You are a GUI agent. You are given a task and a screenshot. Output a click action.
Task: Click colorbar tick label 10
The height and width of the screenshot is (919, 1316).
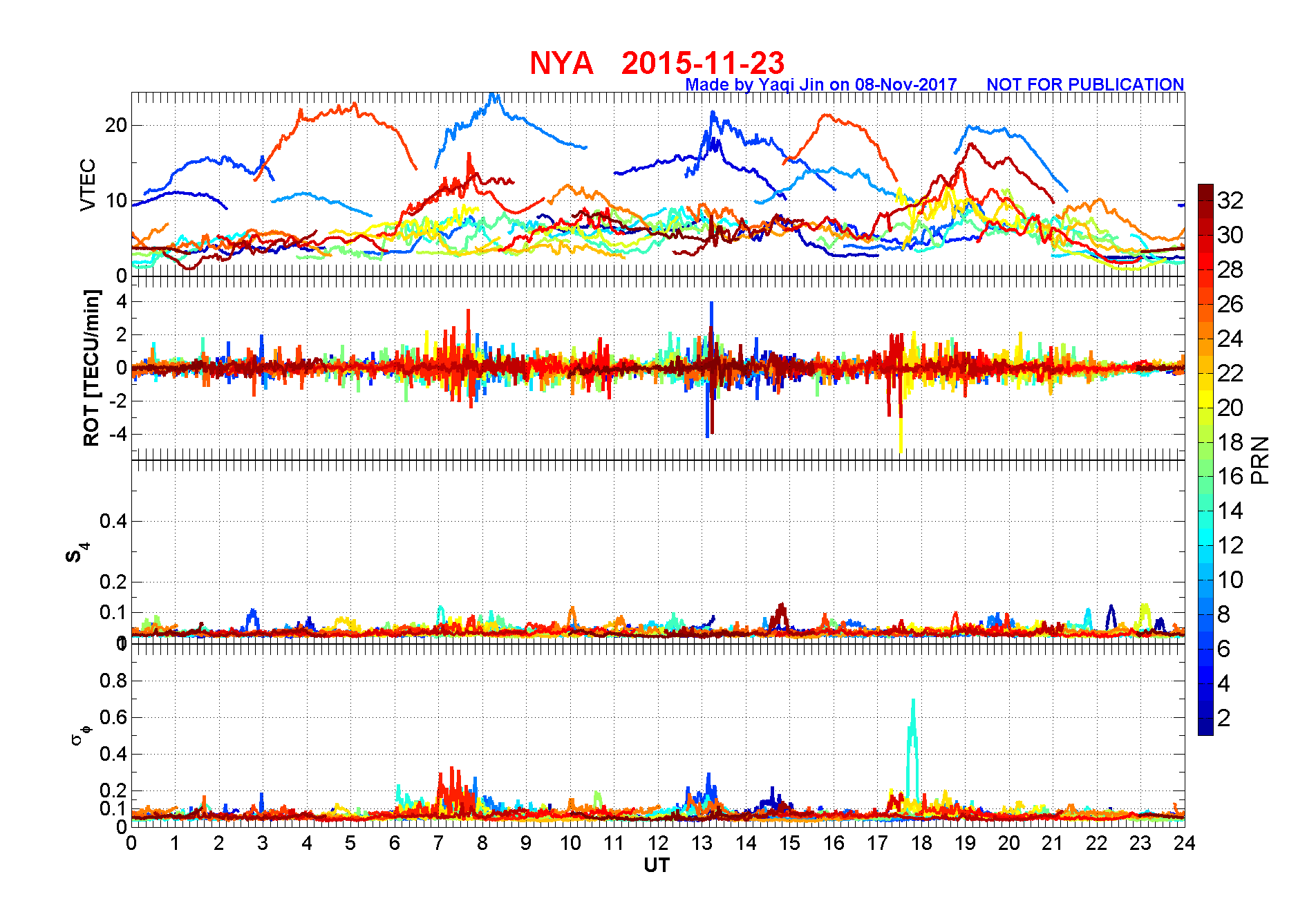(x=1230, y=580)
